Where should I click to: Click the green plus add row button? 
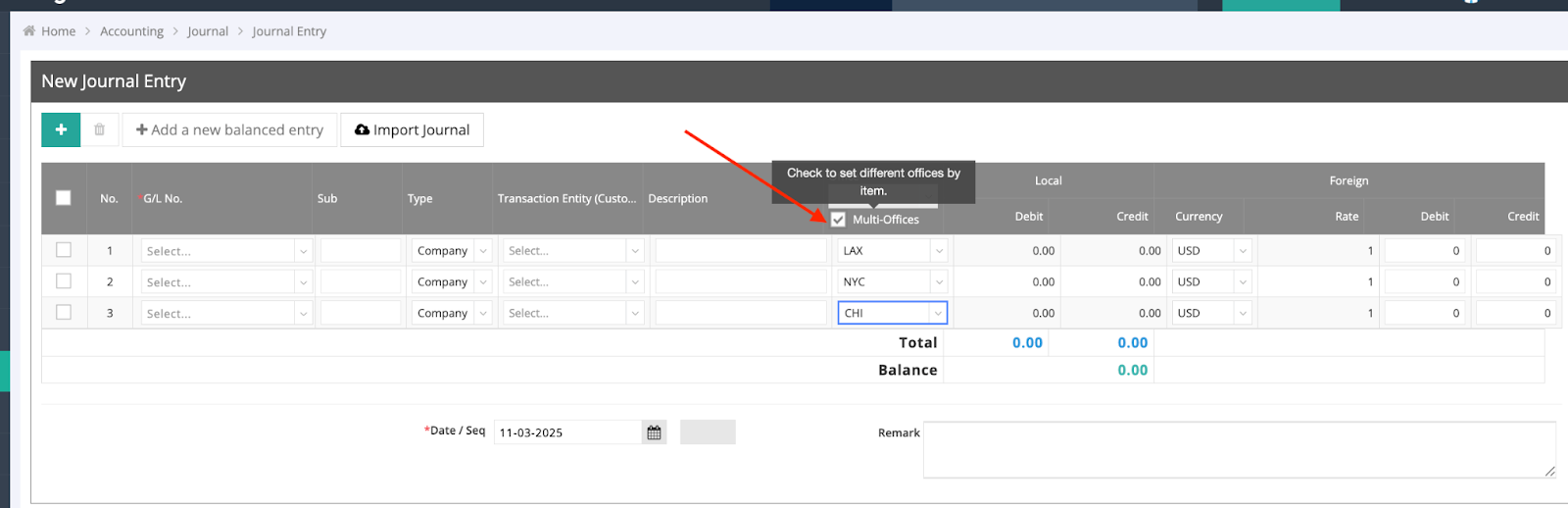[61, 129]
